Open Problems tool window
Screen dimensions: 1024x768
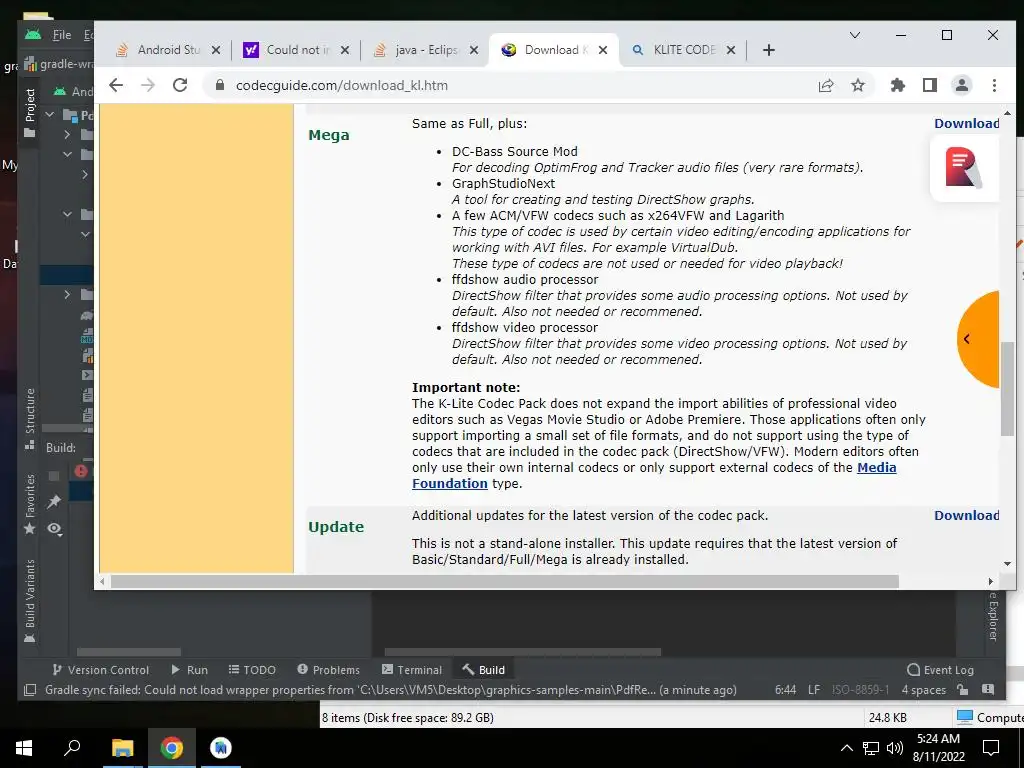(x=328, y=669)
